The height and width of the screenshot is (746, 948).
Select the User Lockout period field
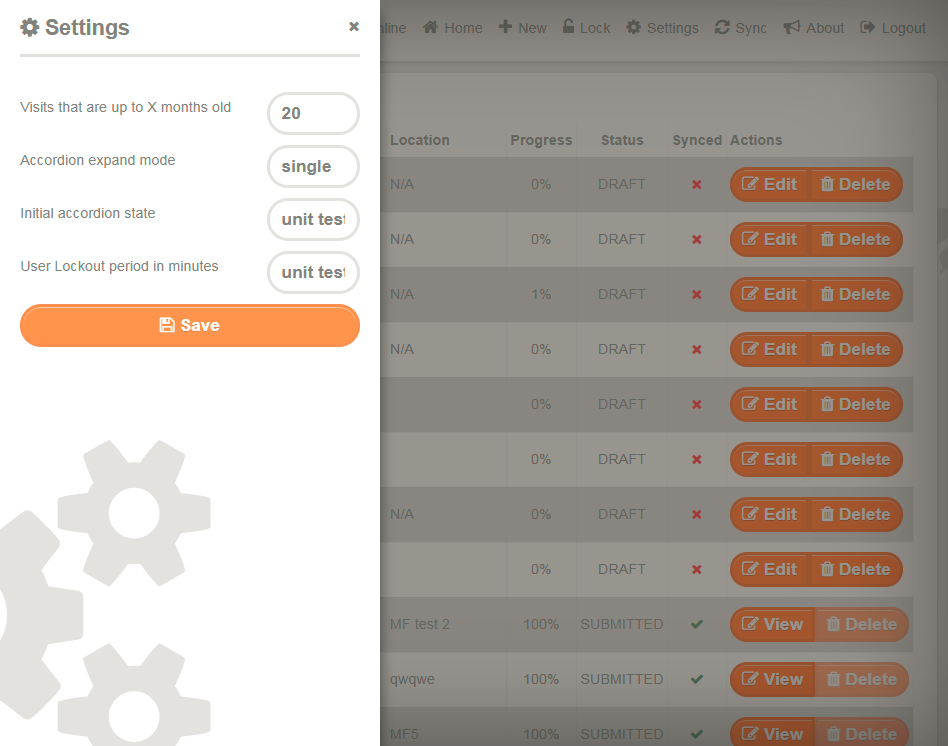(x=313, y=273)
